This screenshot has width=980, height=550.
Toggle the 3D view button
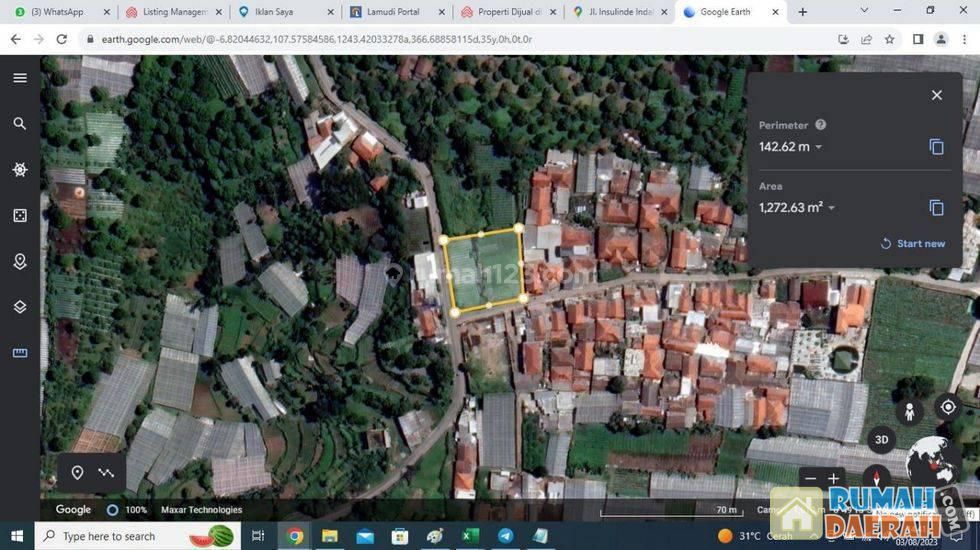pyautogui.click(x=881, y=439)
